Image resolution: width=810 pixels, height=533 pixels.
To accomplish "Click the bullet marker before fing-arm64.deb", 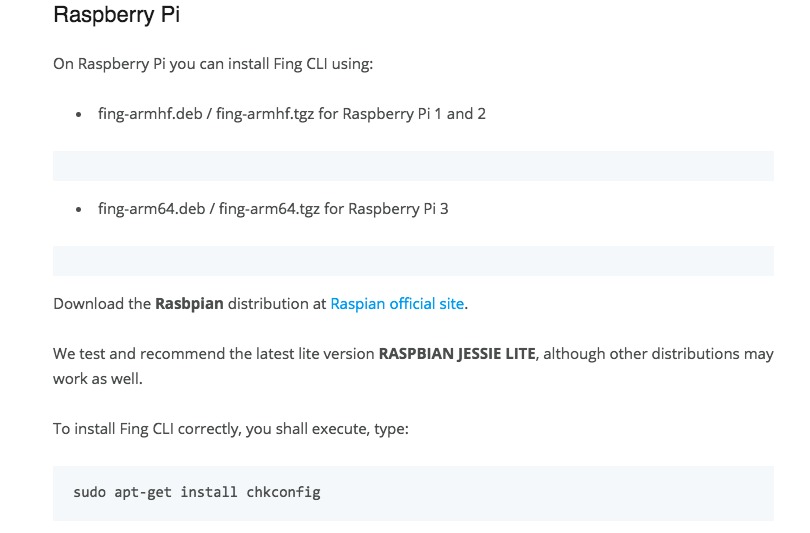I will click(79, 211).
